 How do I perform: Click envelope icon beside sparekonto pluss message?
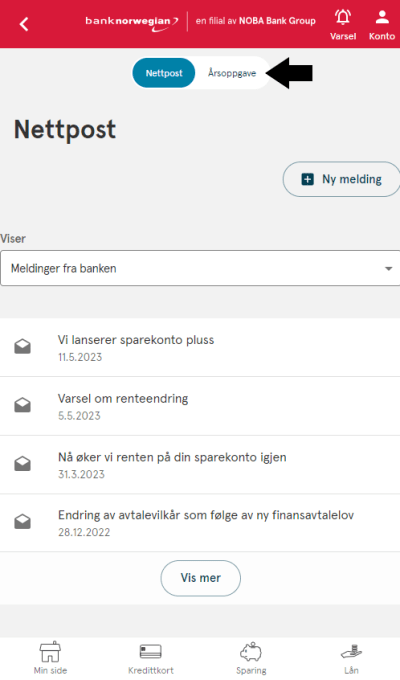pos(23,347)
